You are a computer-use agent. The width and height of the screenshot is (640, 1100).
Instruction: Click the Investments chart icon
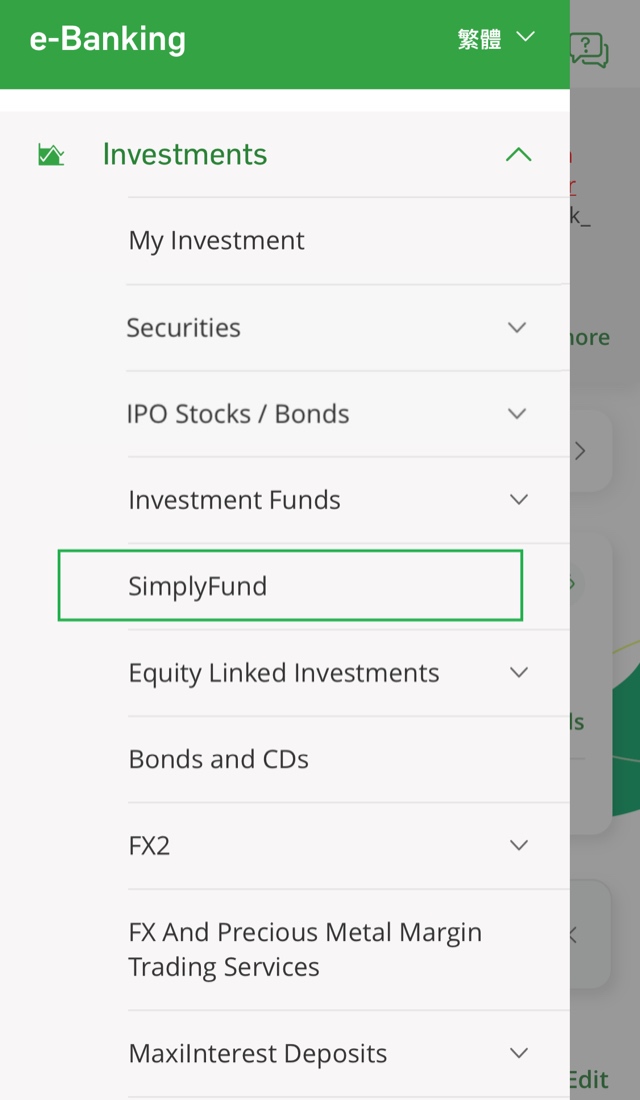[50, 154]
